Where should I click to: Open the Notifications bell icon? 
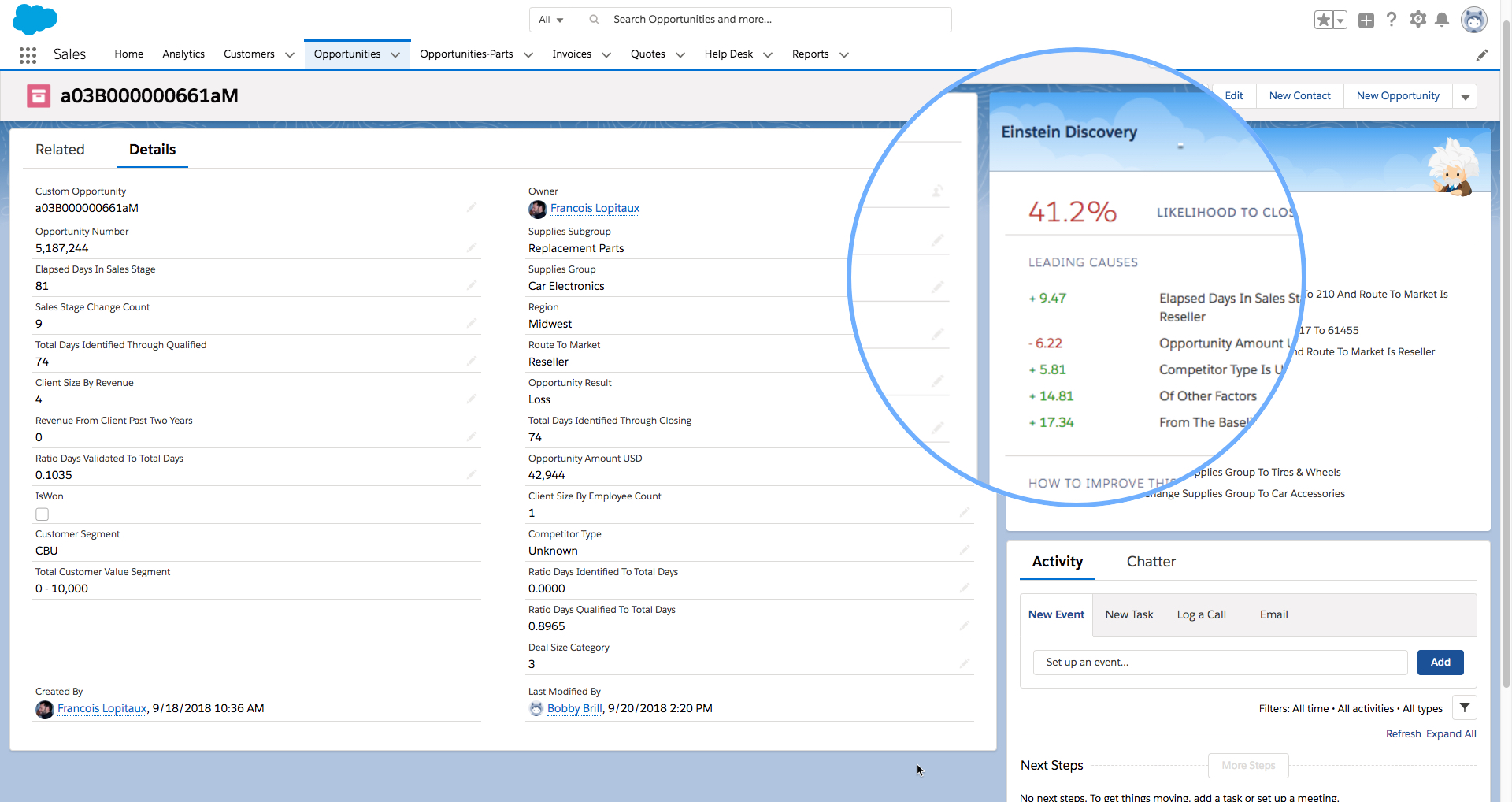click(1442, 20)
